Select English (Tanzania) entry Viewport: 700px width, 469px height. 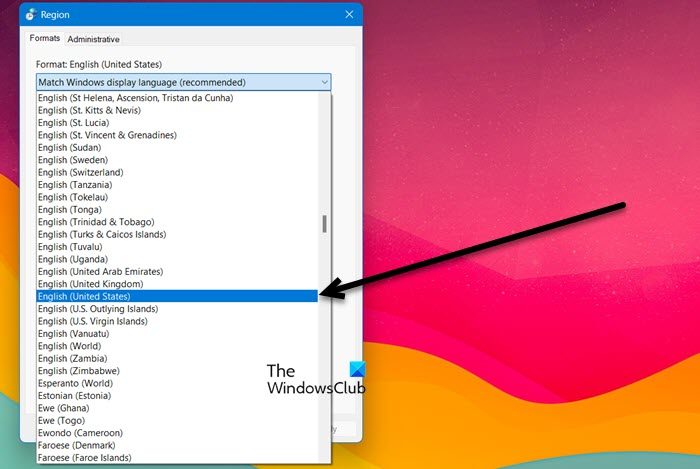177,185
